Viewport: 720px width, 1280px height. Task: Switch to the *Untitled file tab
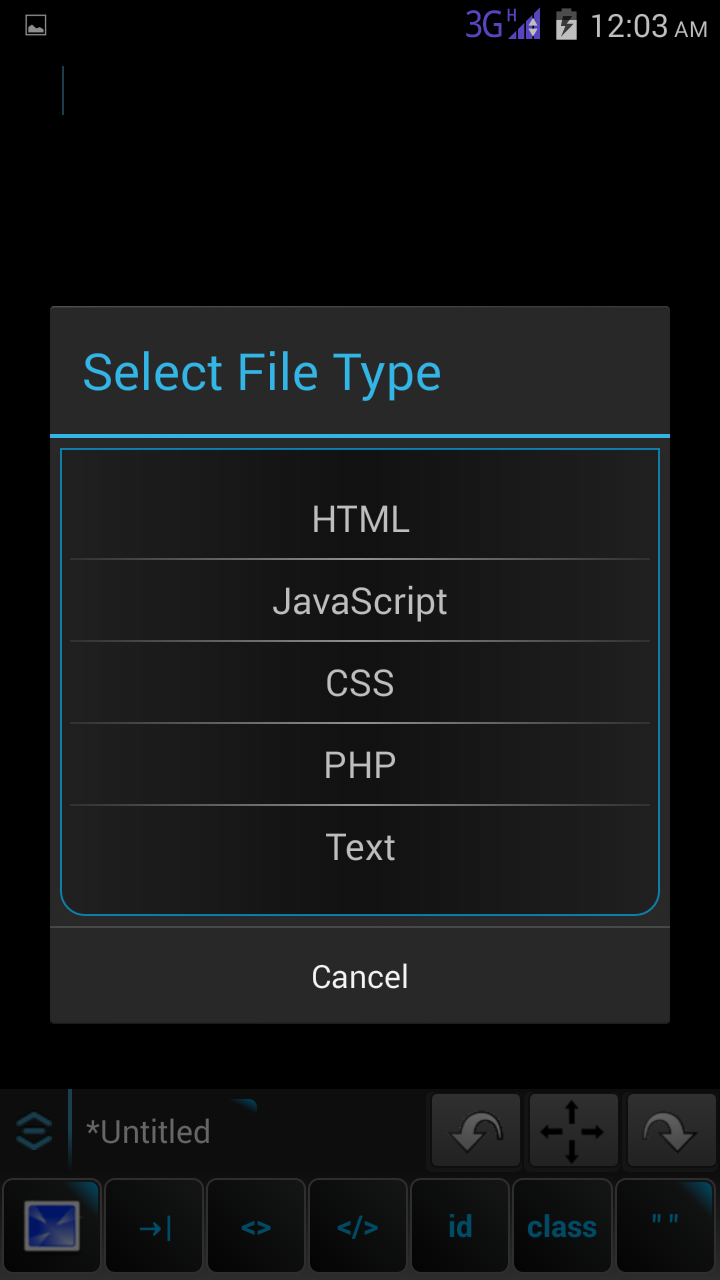point(150,1132)
